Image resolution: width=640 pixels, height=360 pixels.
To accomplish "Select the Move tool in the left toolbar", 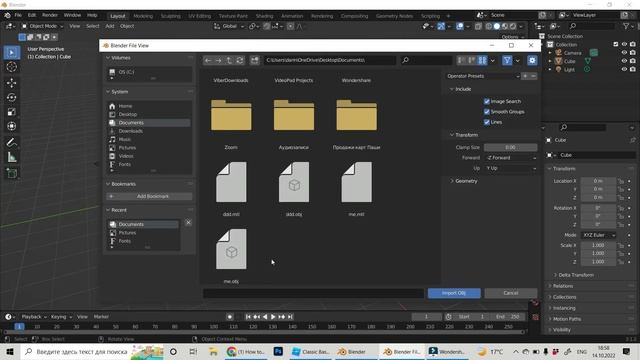I will [11, 83].
